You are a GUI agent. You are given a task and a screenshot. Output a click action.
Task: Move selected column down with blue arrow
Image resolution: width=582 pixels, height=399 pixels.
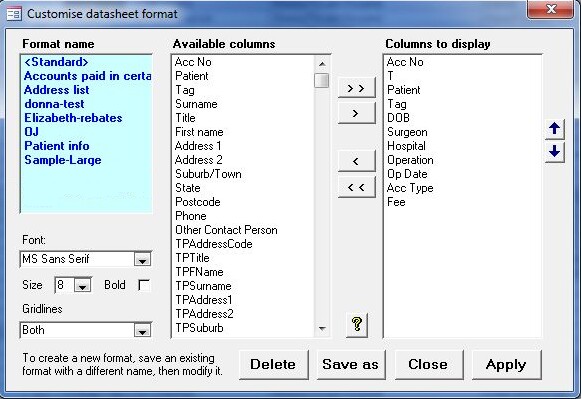click(555, 152)
